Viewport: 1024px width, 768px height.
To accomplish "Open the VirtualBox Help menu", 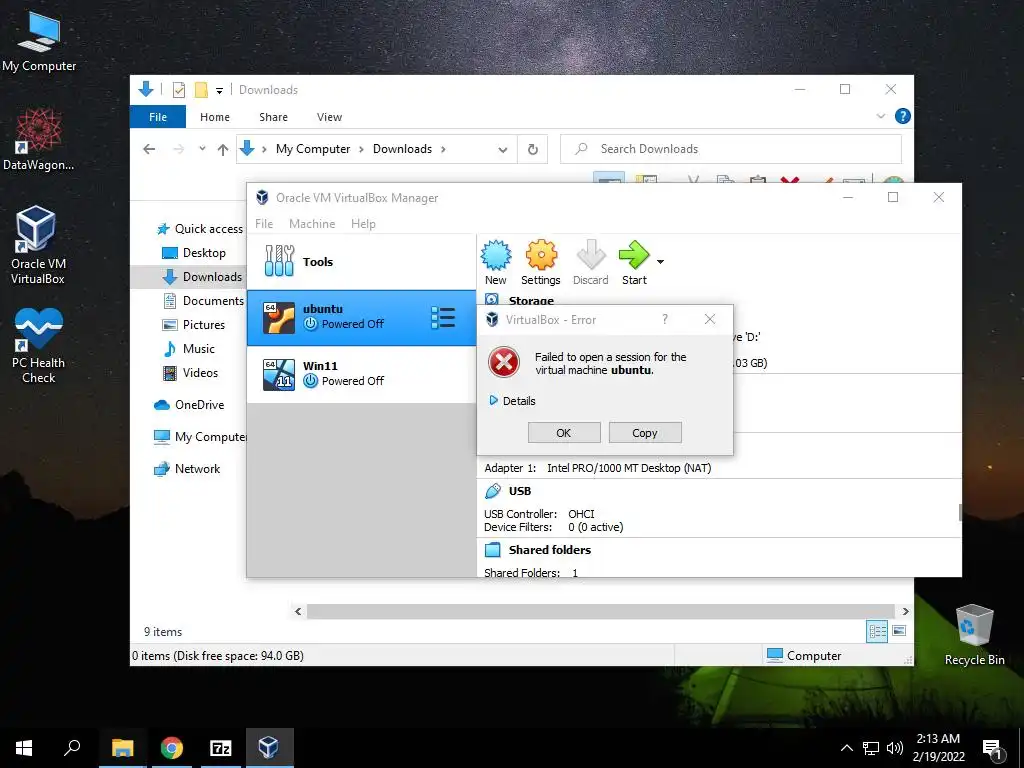I will click(x=363, y=224).
